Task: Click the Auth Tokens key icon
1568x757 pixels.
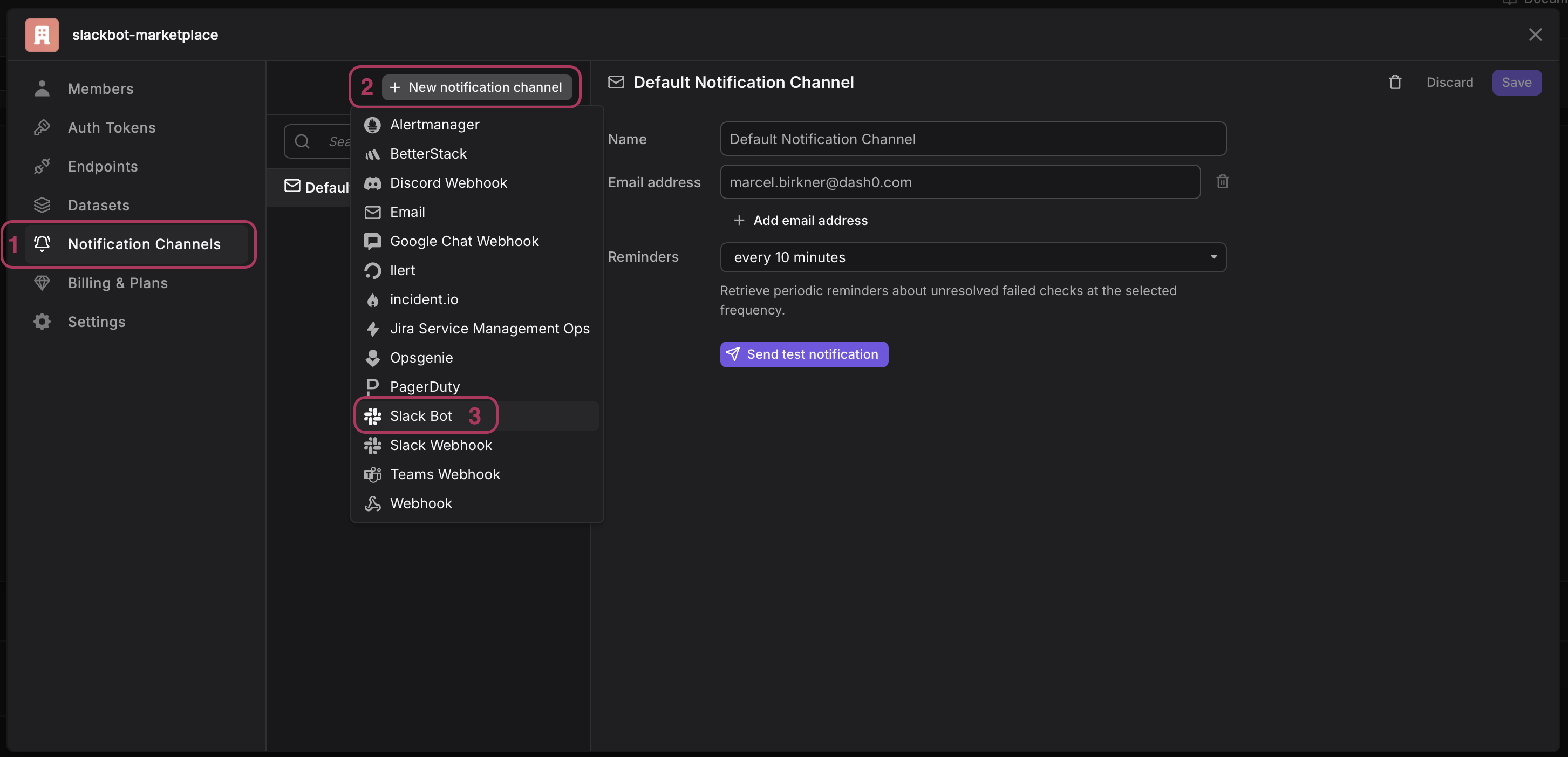Action: pos(42,127)
